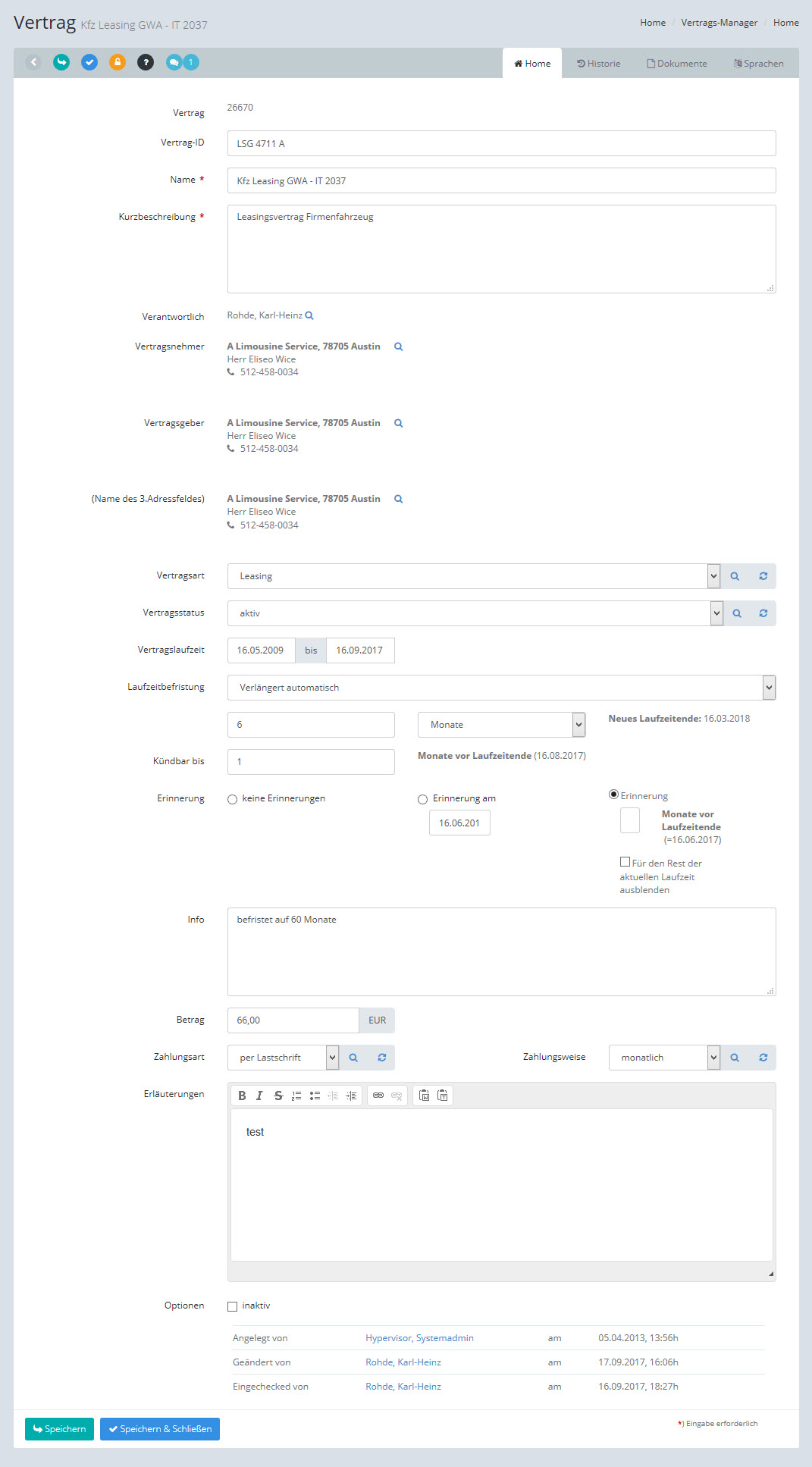Click the gray back arrow icon
The width and height of the screenshot is (812, 1467).
(x=33, y=62)
